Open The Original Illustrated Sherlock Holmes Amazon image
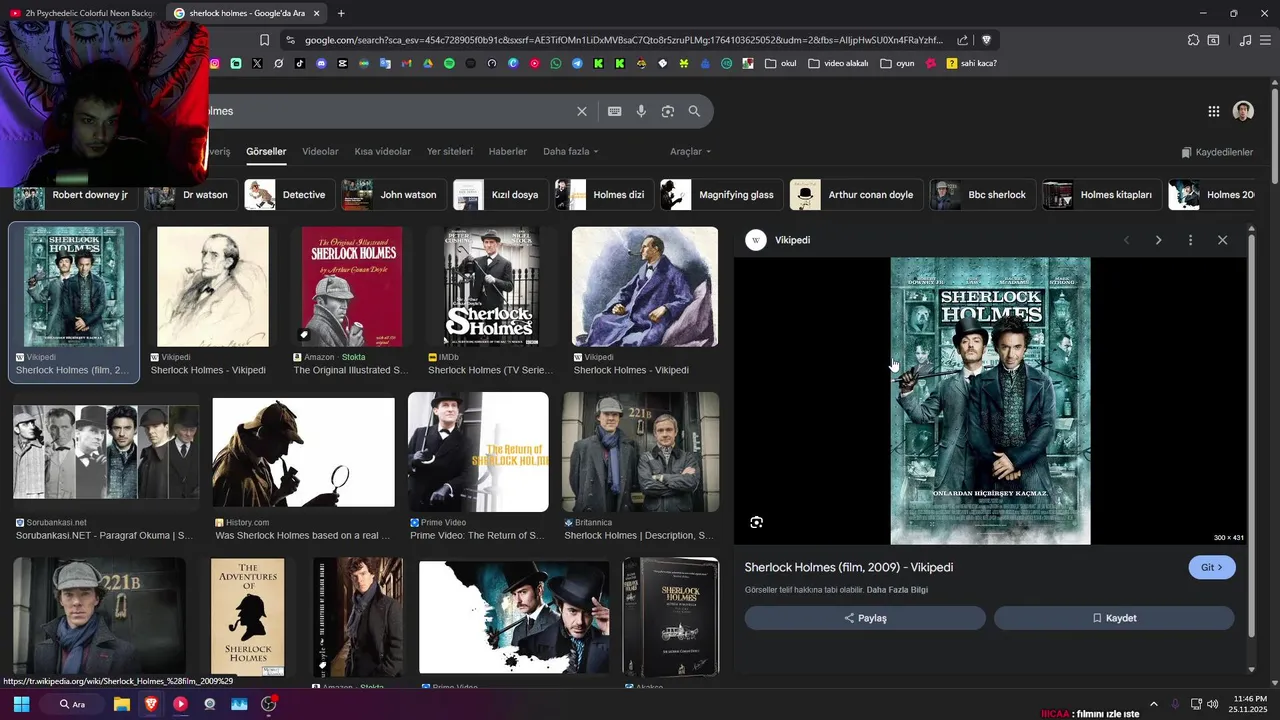This screenshot has height=720, width=1280. click(352, 287)
